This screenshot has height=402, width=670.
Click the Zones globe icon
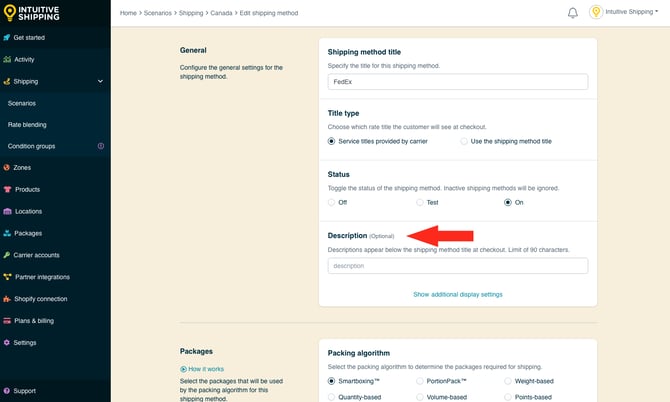coord(6,167)
